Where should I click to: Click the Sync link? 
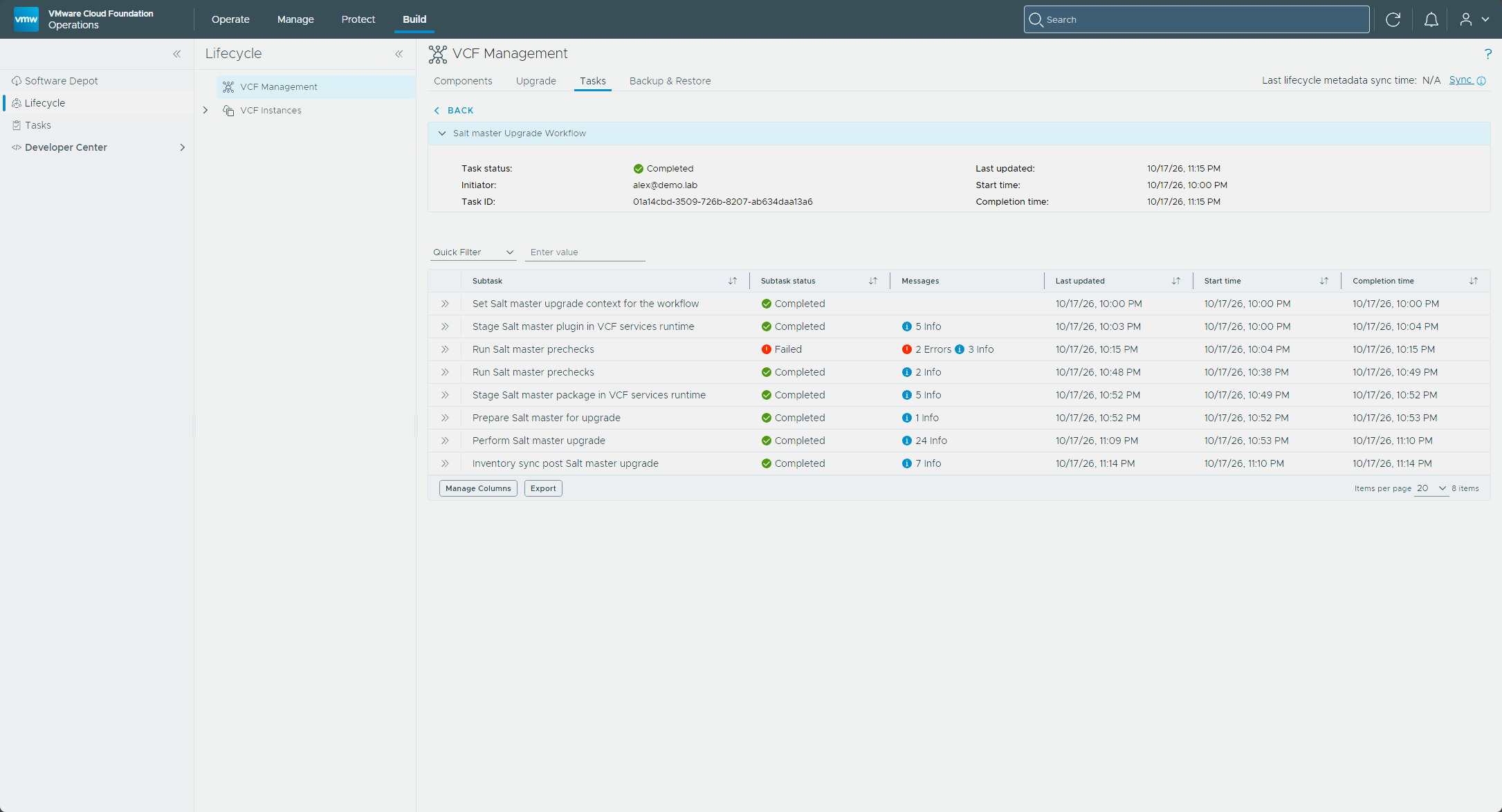click(1460, 80)
